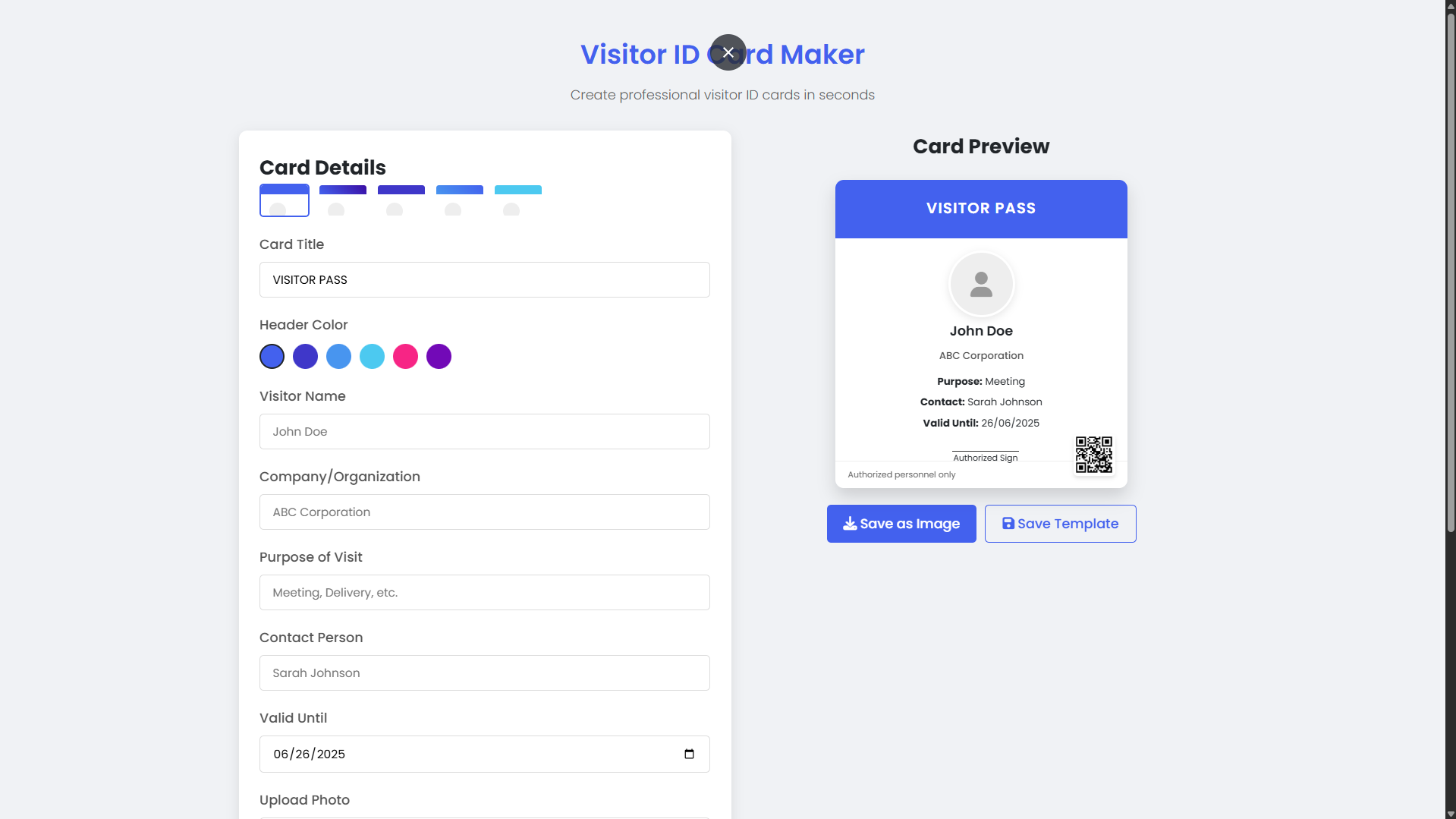Click 'John Doe' name on preview card
The width and height of the screenshot is (1456, 819).
pyautogui.click(x=981, y=331)
